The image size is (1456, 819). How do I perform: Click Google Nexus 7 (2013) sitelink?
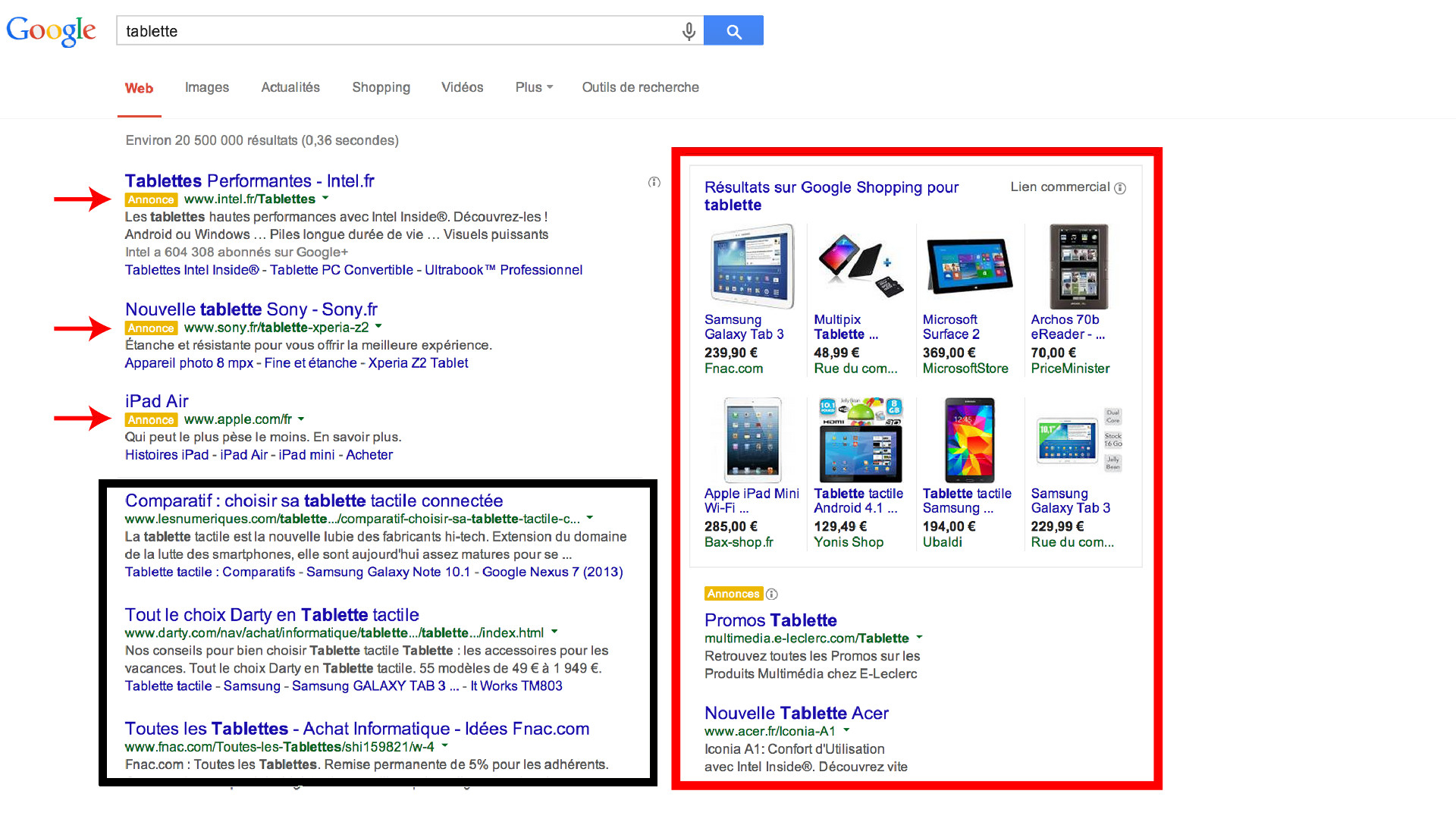[x=553, y=572]
